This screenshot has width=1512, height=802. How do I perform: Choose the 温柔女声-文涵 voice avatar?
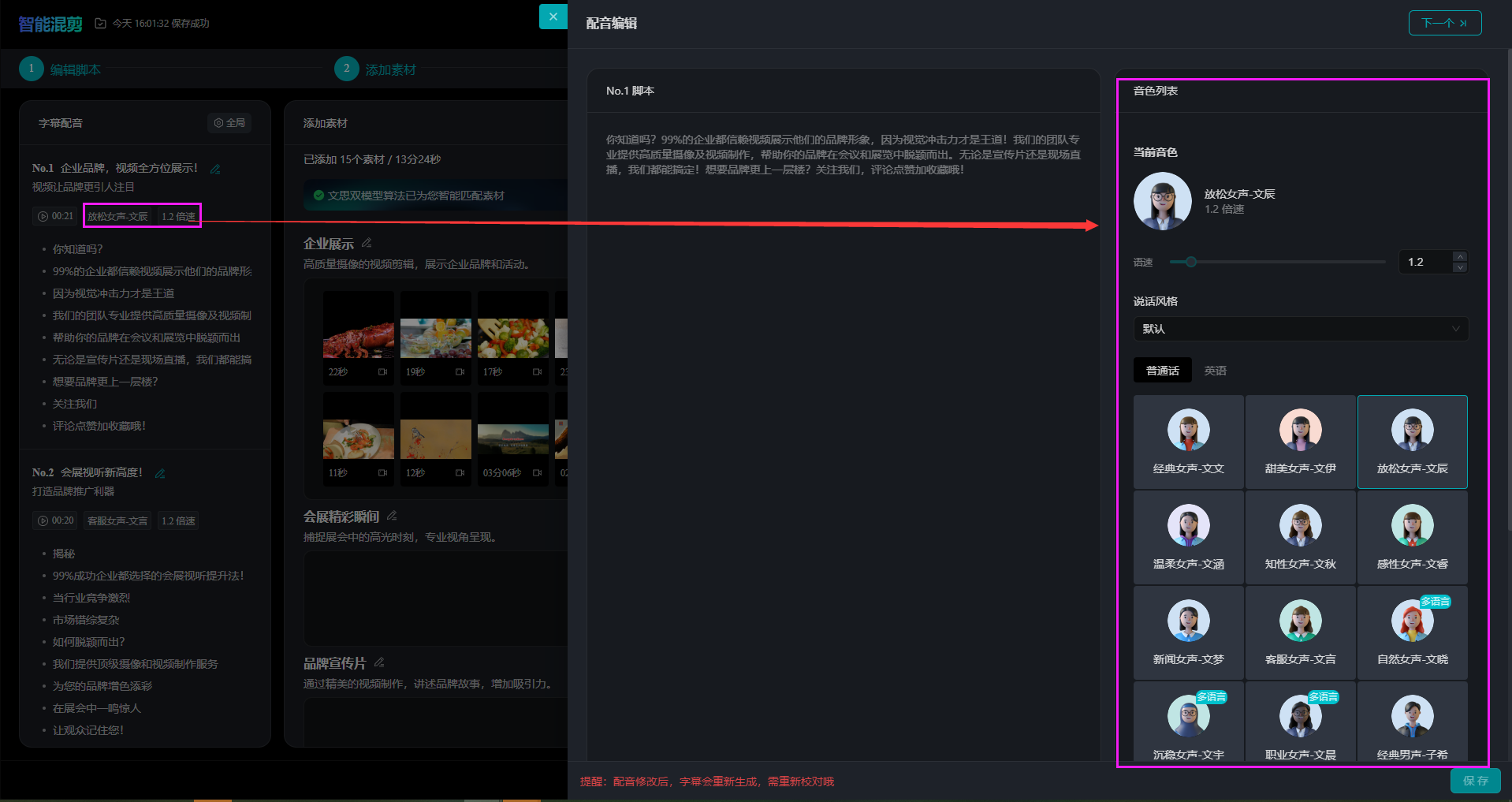(1188, 525)
